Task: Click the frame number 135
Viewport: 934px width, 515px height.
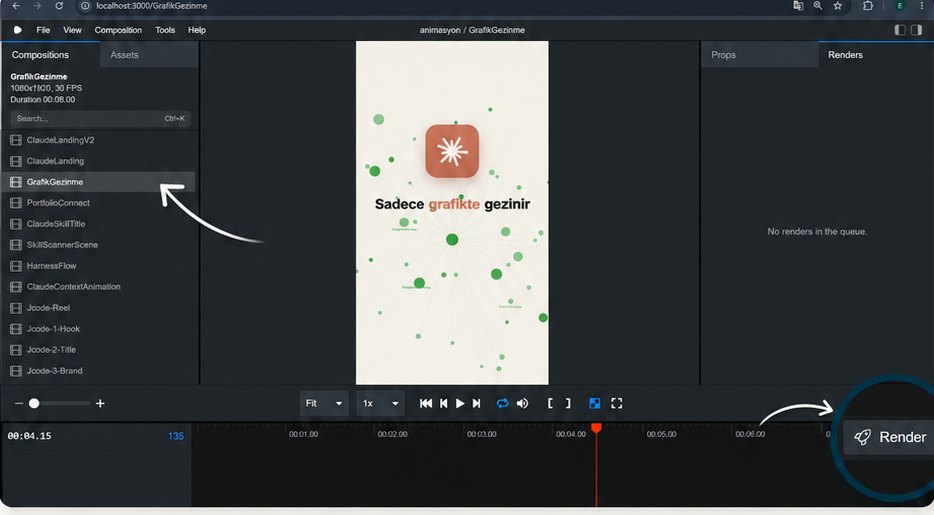Action: 176,436
